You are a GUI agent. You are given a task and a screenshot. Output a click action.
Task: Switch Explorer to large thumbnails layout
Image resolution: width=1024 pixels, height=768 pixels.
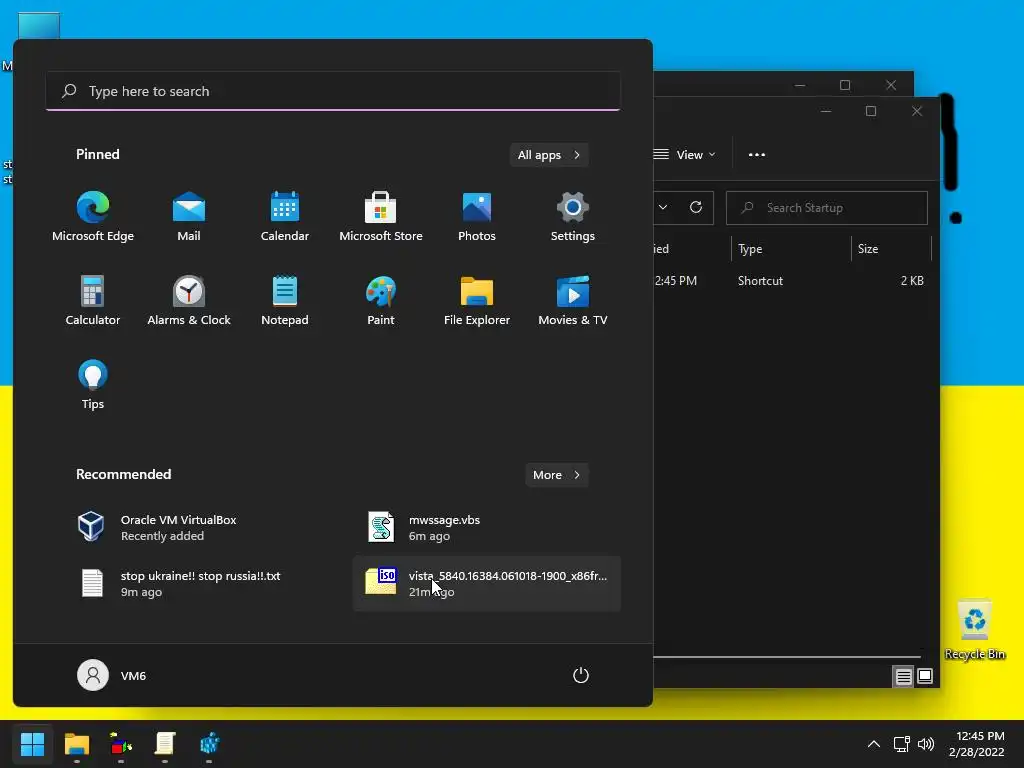point(925,677)
